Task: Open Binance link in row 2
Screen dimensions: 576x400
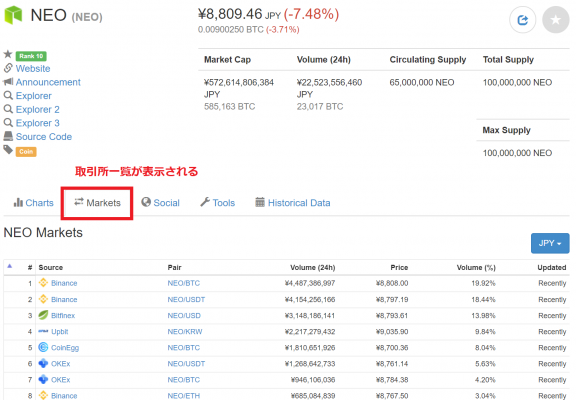Action: point(64,300)
